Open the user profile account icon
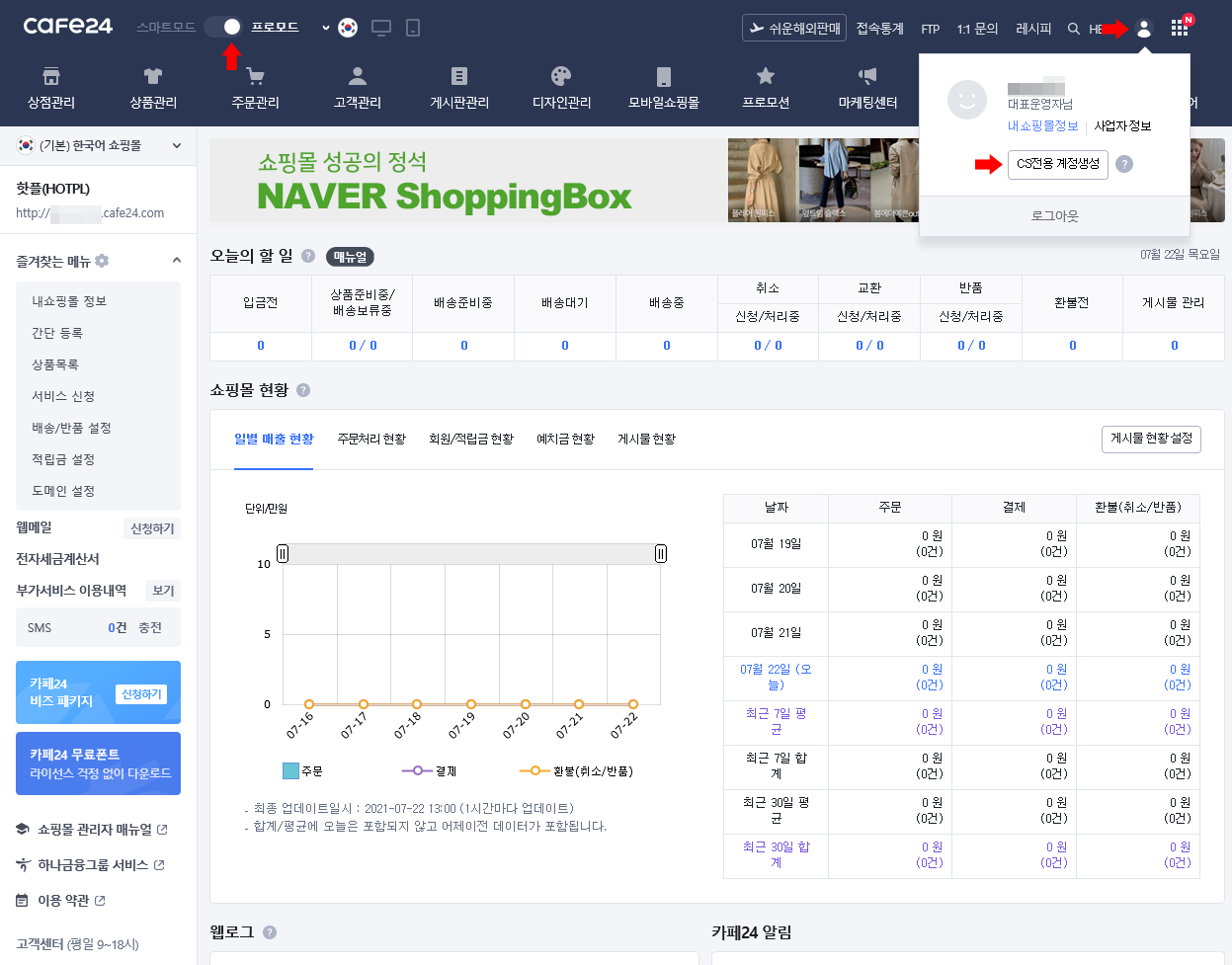The width and height of the screenshot is (1232, 965). click(1144, 29)
